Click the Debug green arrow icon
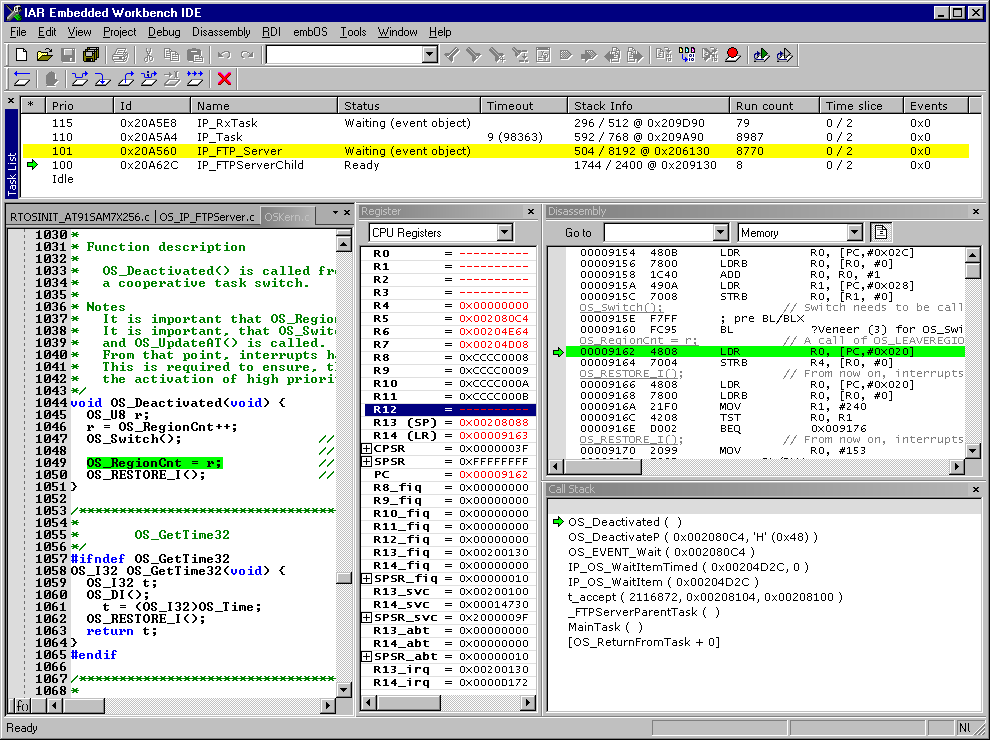Viewport: 990px width, 740px height. [x=761, y=56]
